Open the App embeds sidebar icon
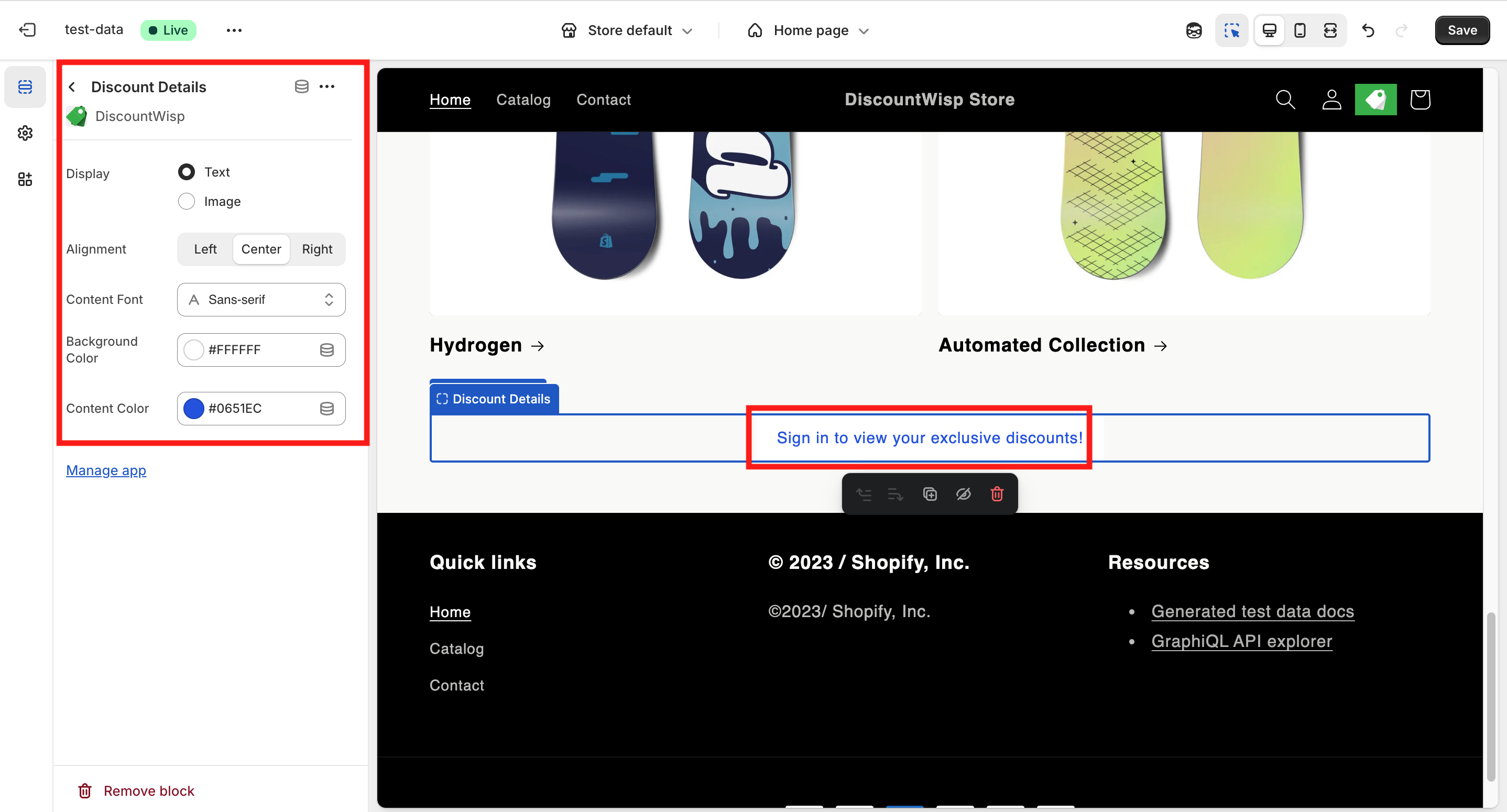This screenshot has height=812, width=1507. click(x=25, y=179)
